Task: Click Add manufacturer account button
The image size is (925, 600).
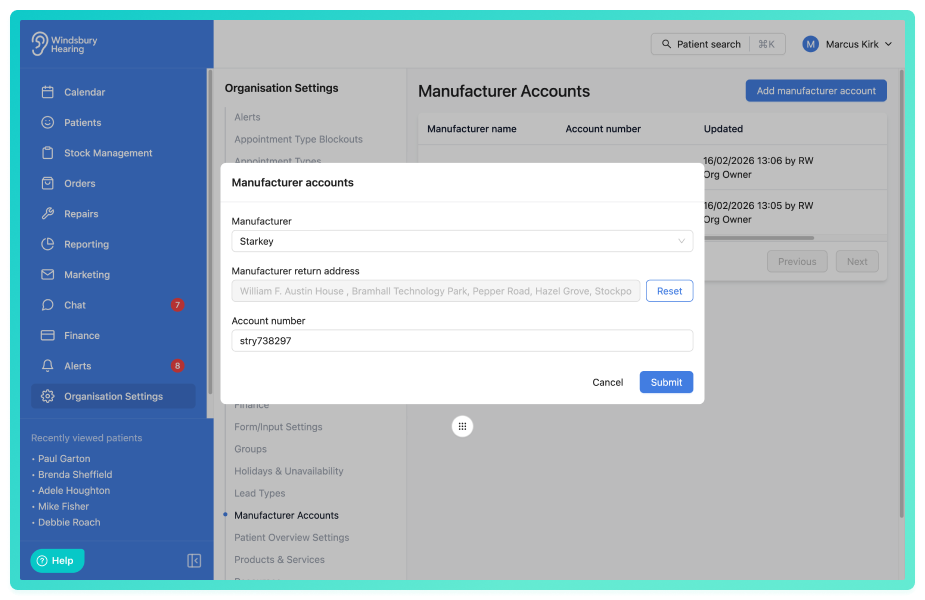Action: coord(816,91)
